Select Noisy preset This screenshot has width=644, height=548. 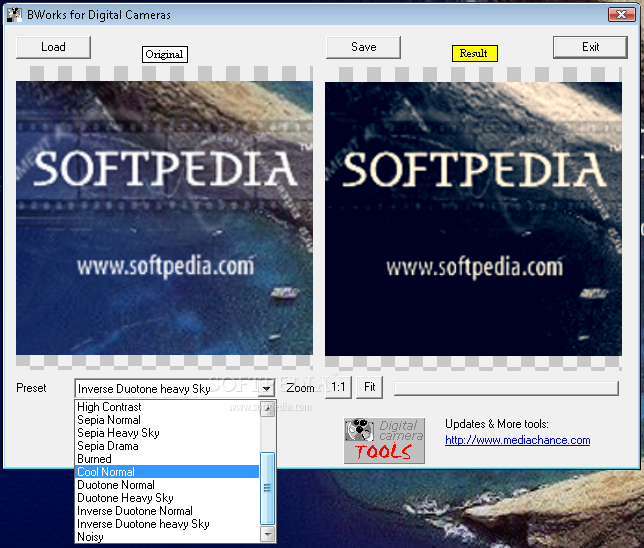click(168, 536)
